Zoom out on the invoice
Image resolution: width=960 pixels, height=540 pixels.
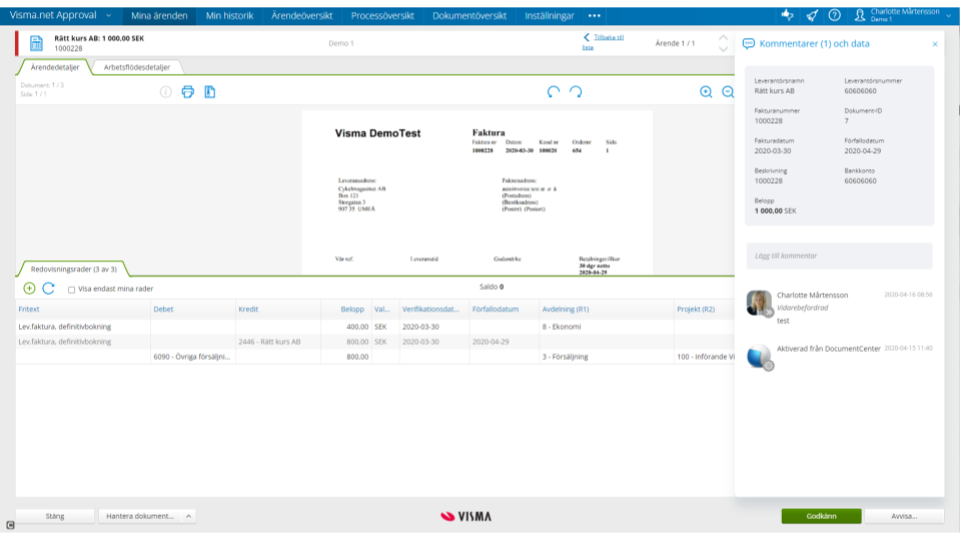click(x=727, y=92)
